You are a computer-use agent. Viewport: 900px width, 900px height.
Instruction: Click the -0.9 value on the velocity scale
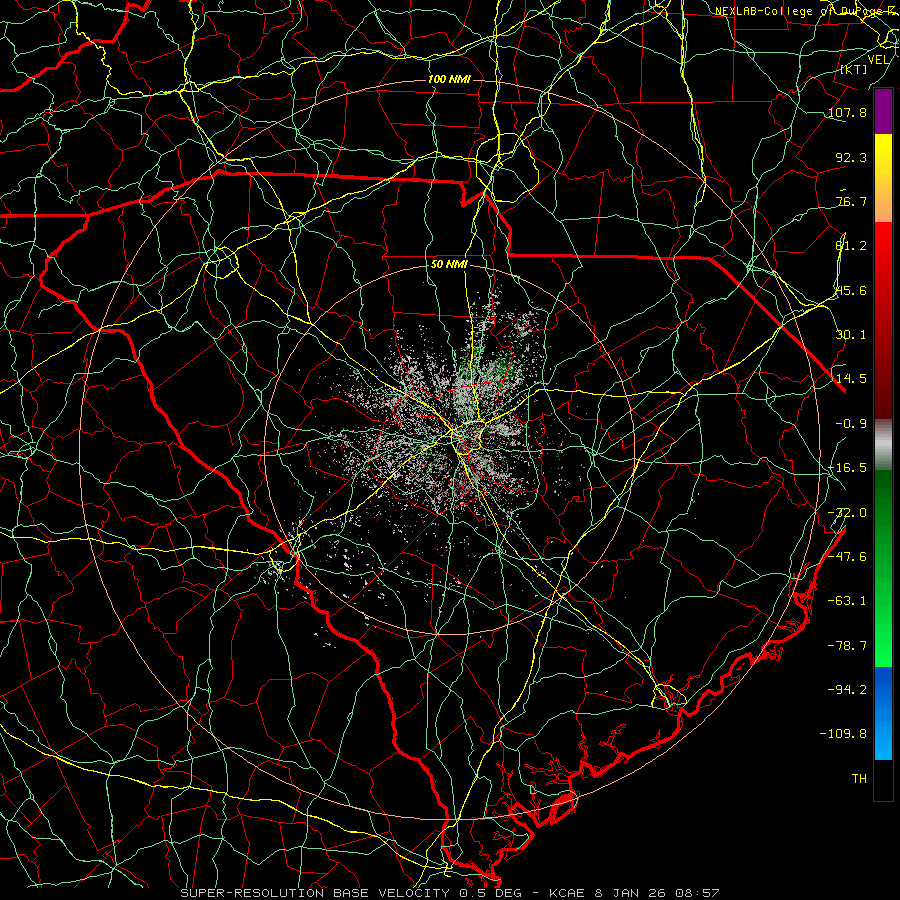coord(851,424)
